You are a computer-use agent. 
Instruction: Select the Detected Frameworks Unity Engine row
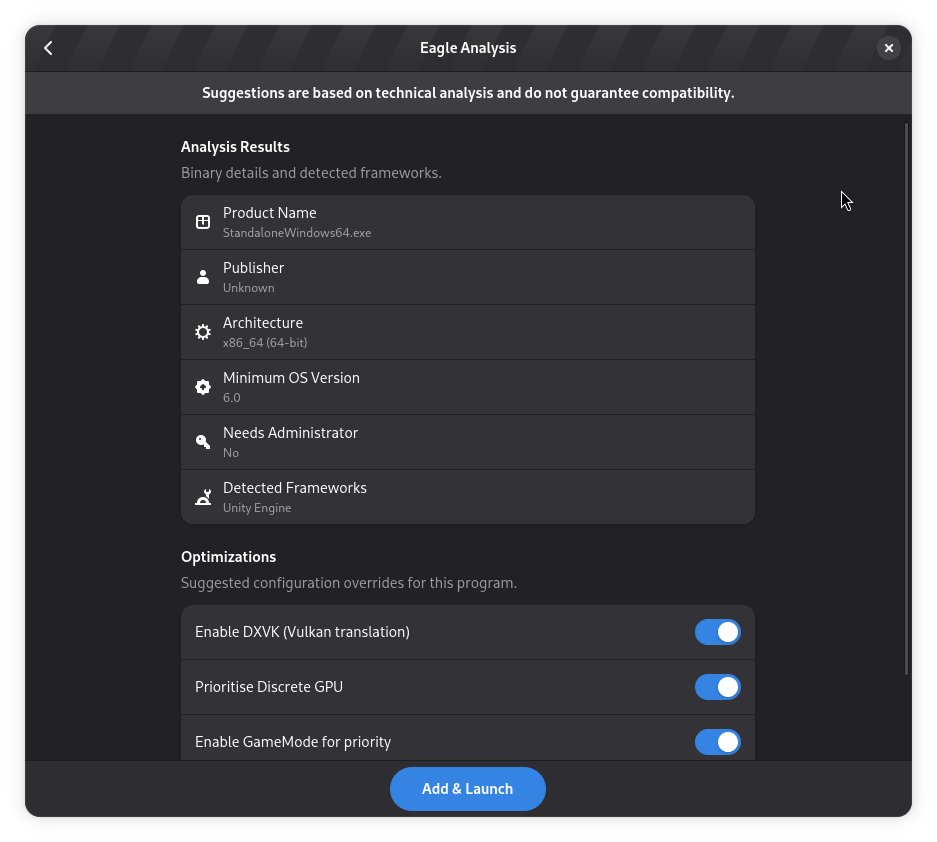click(468, 497)
